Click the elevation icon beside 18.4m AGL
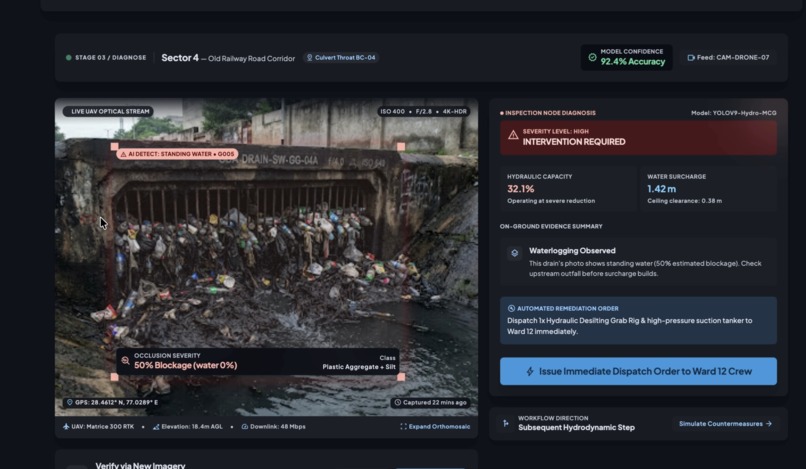 point(156,426)
